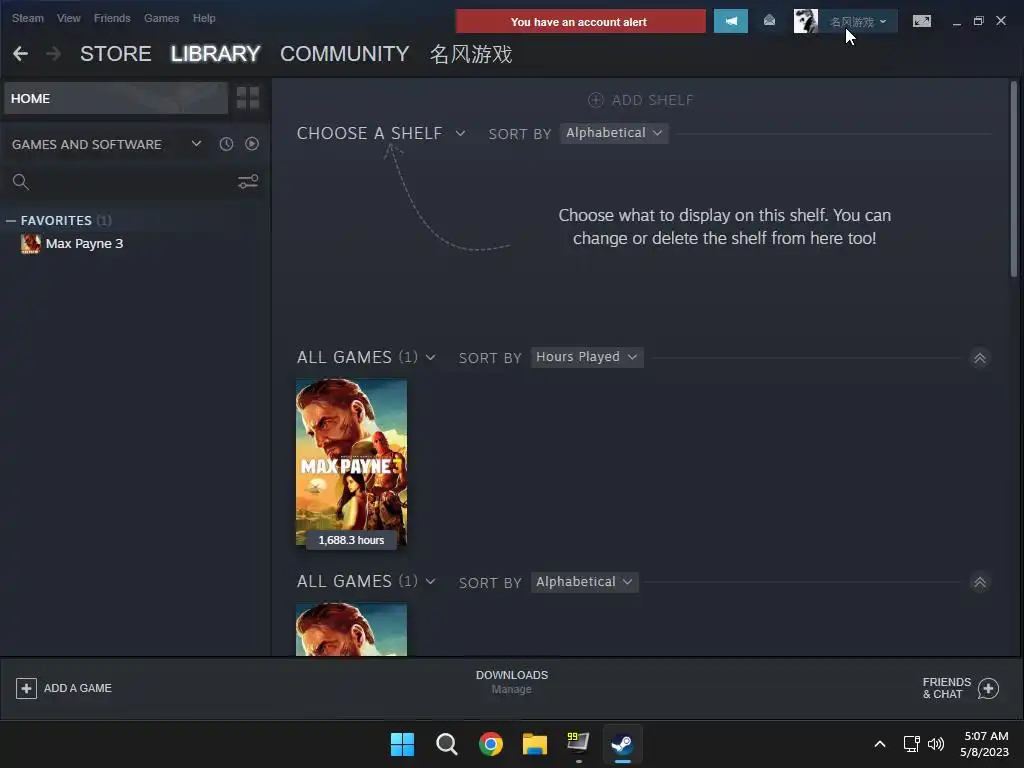The image size is (1024, 768).
Task: Open DOWNLOADS Manage
Action: pyautogui.click(x=512, y=682)
